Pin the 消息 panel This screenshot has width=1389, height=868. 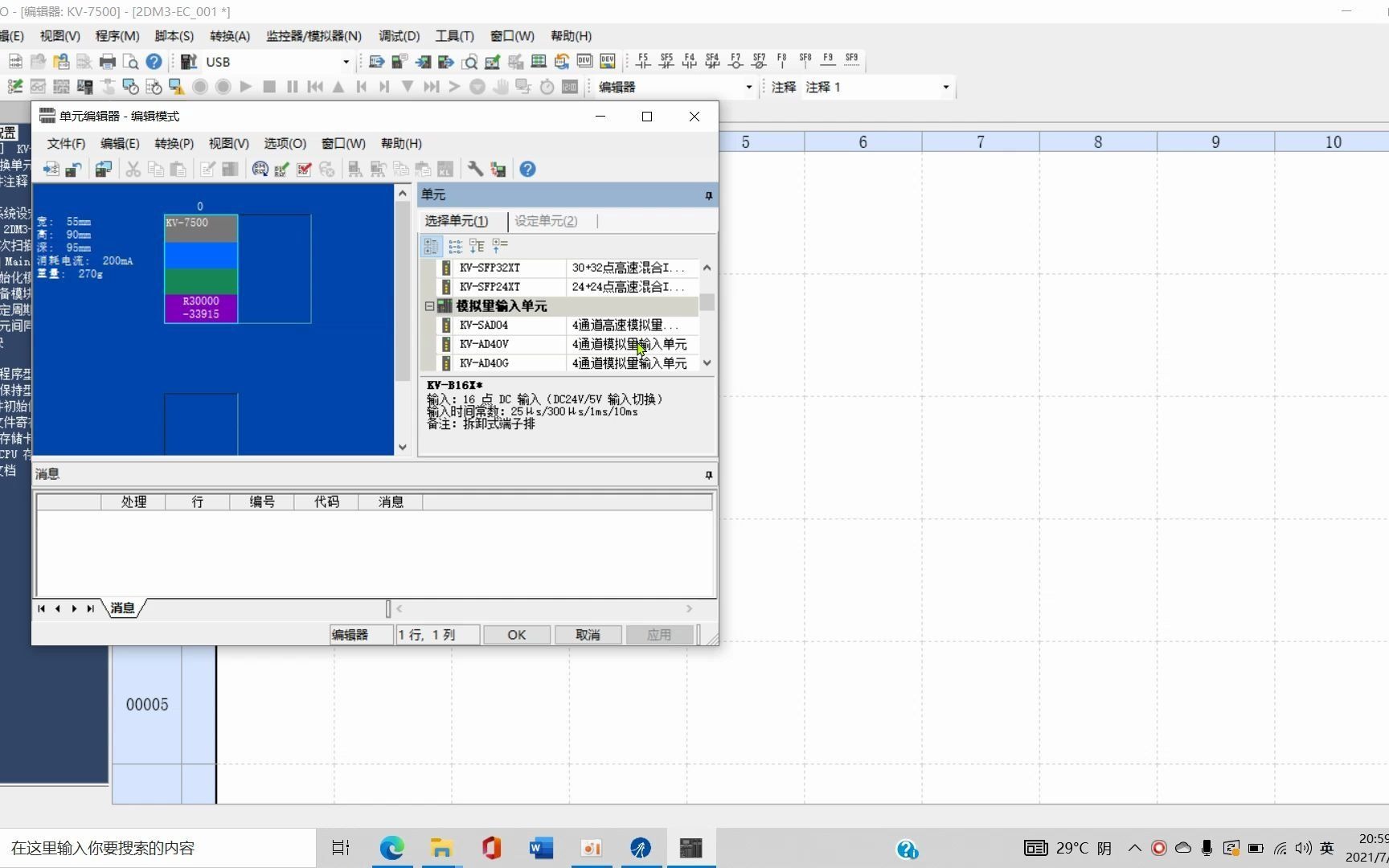click(x=708, y=475)
